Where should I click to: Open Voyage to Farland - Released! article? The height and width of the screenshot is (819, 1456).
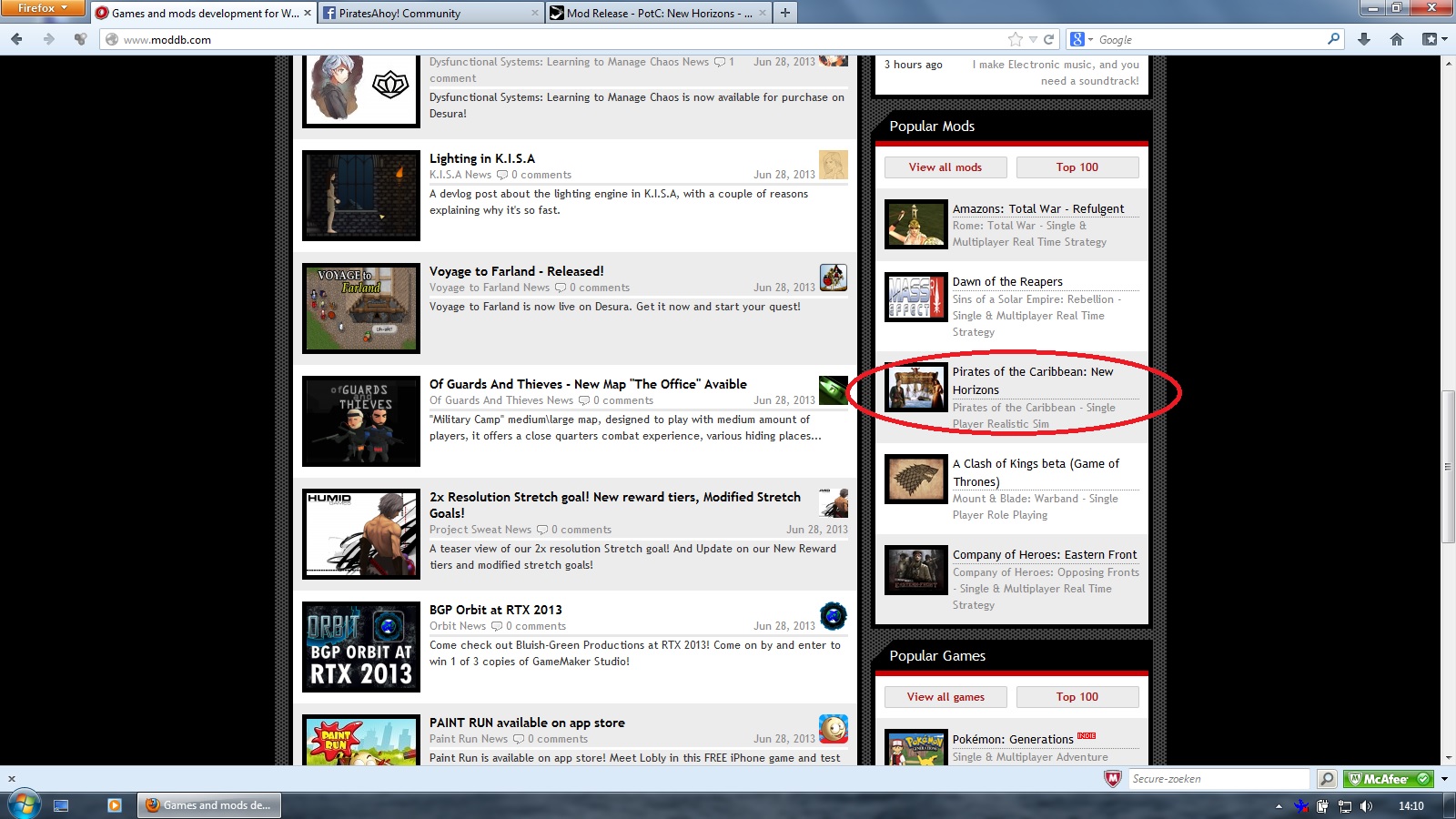pos(516,271)
